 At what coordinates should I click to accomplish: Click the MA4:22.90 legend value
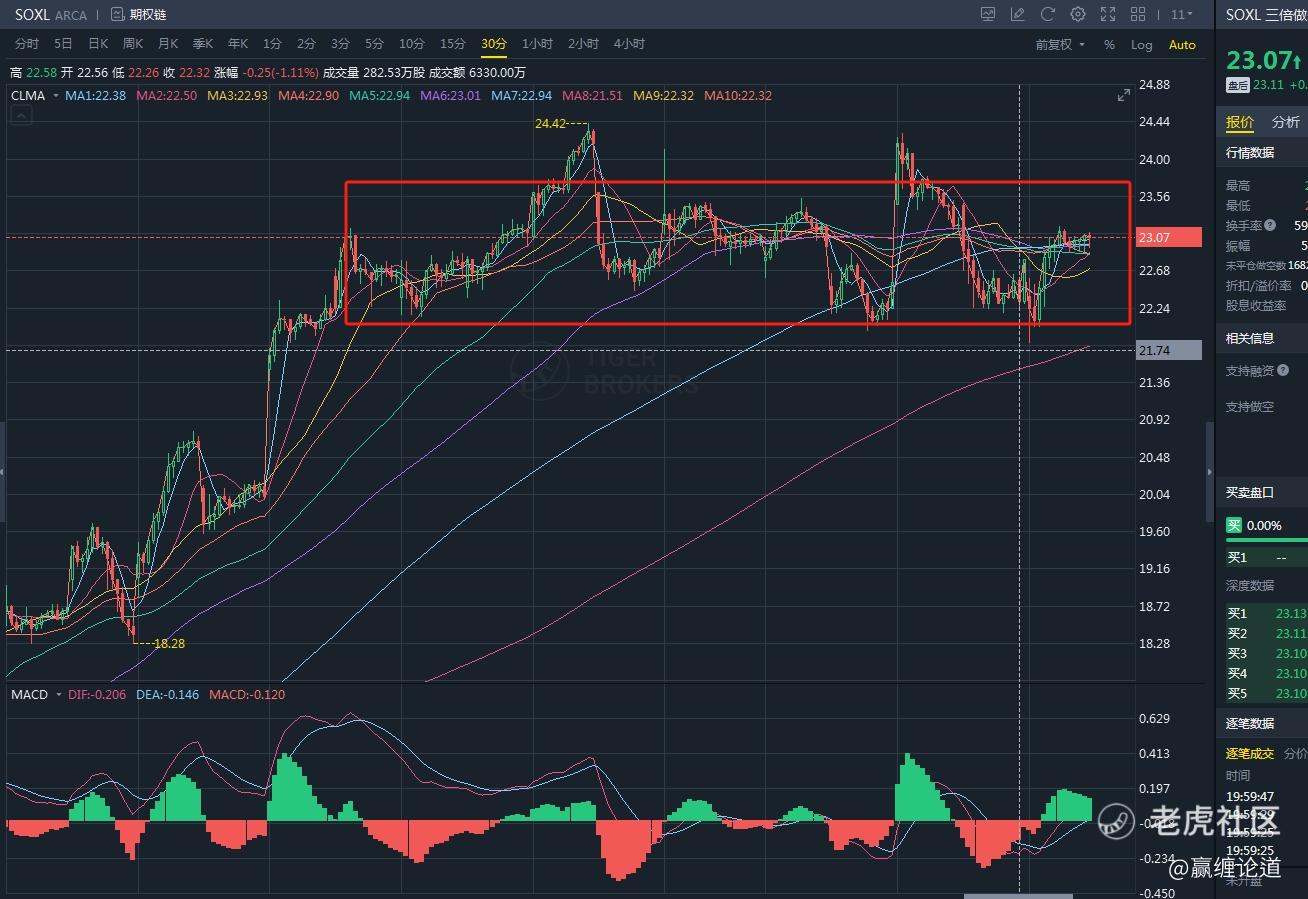tap(308, 96)
